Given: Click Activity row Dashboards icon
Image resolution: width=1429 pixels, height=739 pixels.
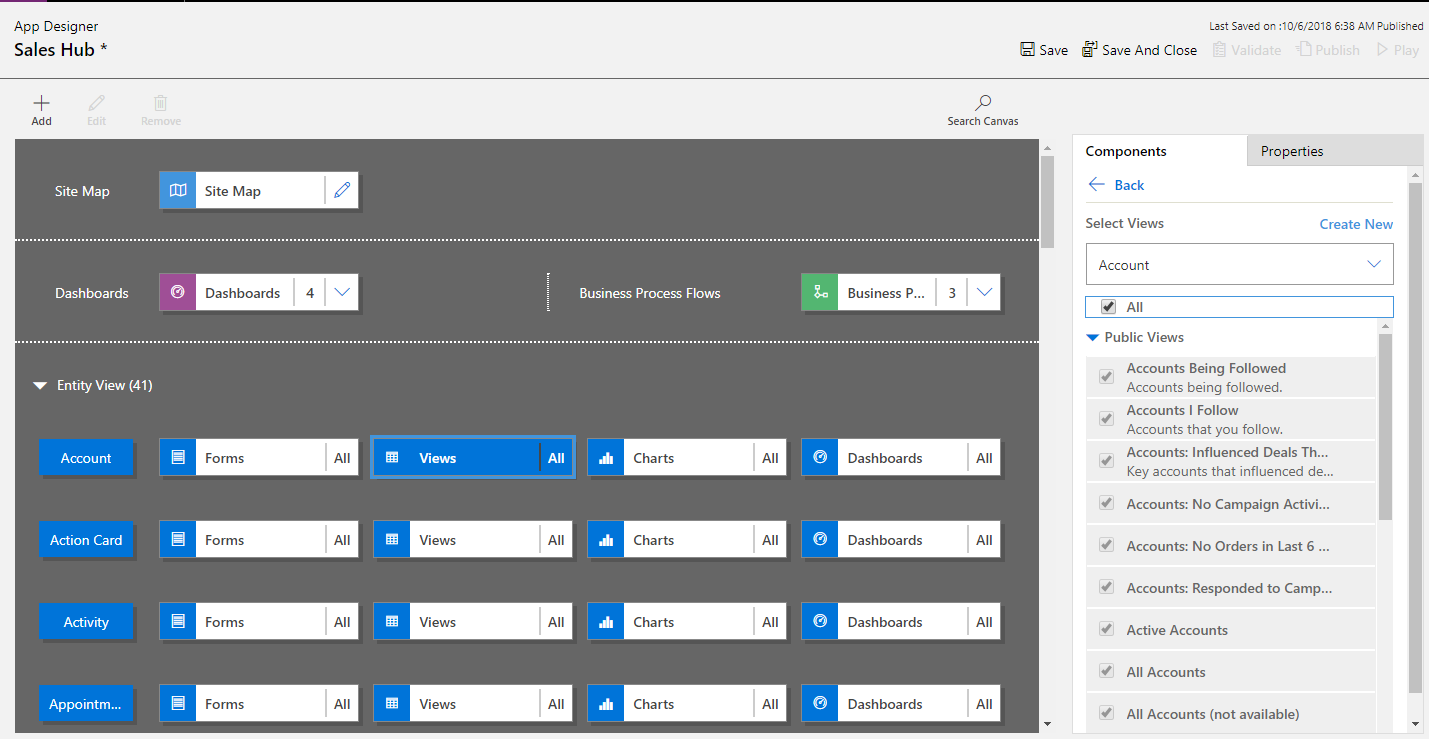Looking at the screenshot, I should pos(820,621).
